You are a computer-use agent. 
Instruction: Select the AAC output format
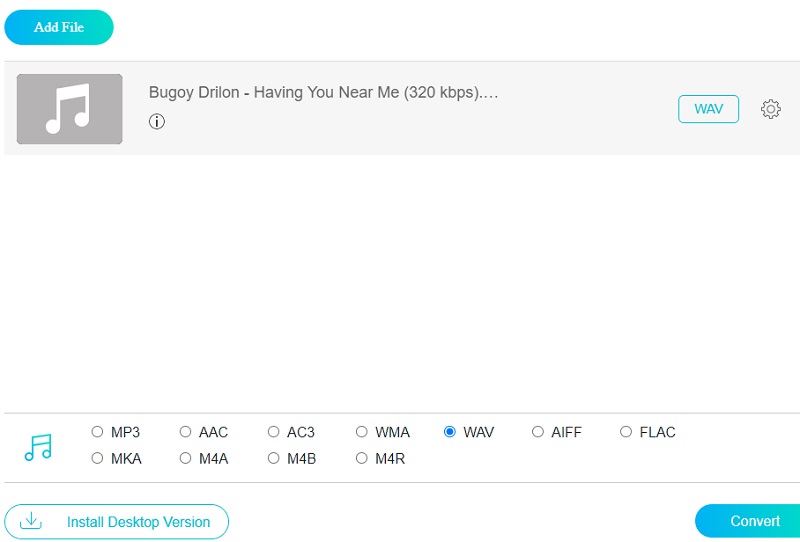pyautogui.click(x=185, y=432)
